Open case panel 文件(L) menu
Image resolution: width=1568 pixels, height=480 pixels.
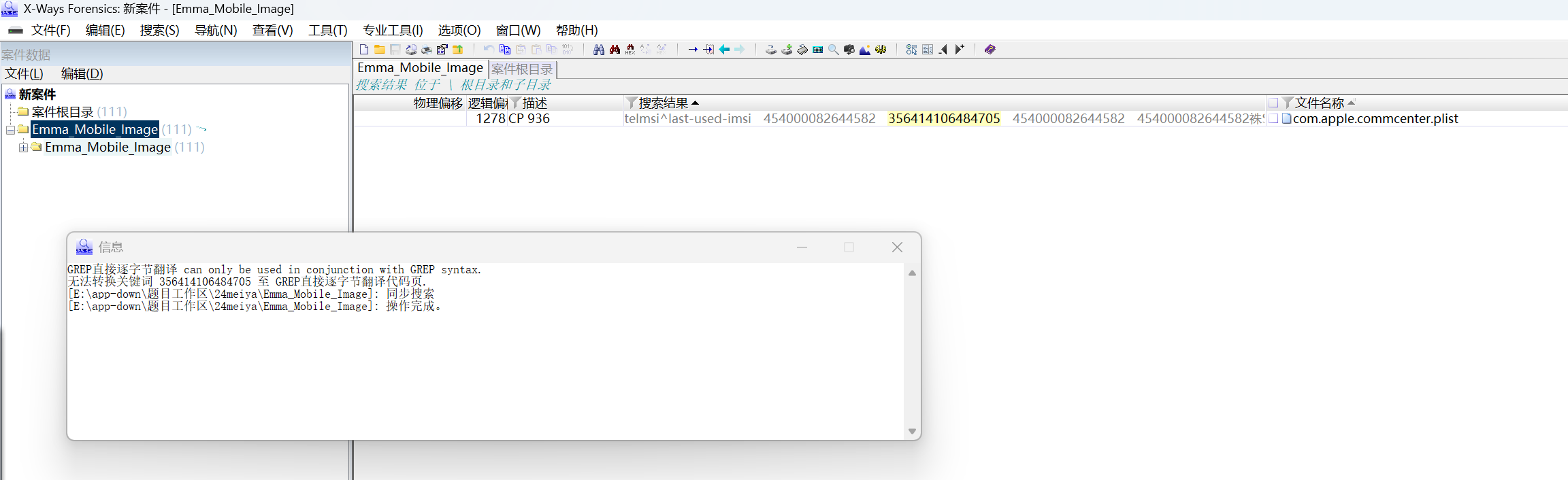[24, 74]
